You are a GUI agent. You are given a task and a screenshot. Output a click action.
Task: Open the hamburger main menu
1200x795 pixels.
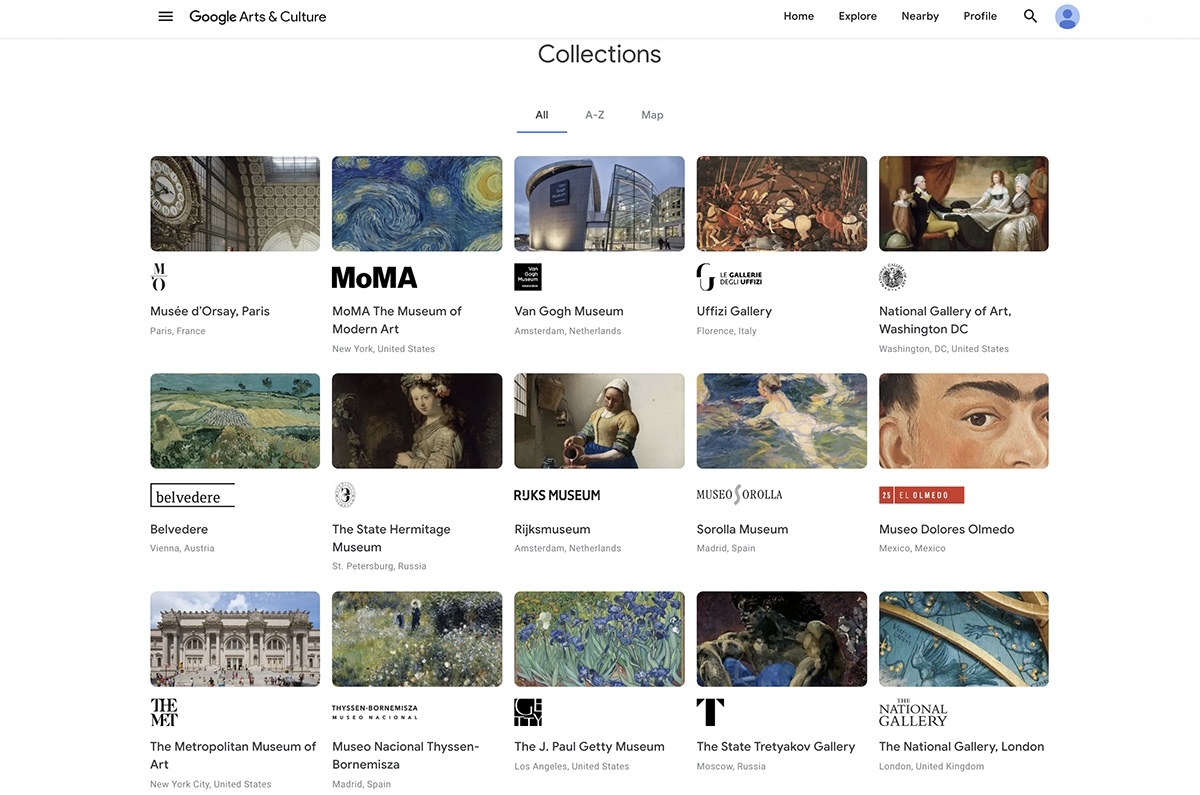tap(166, 16)
